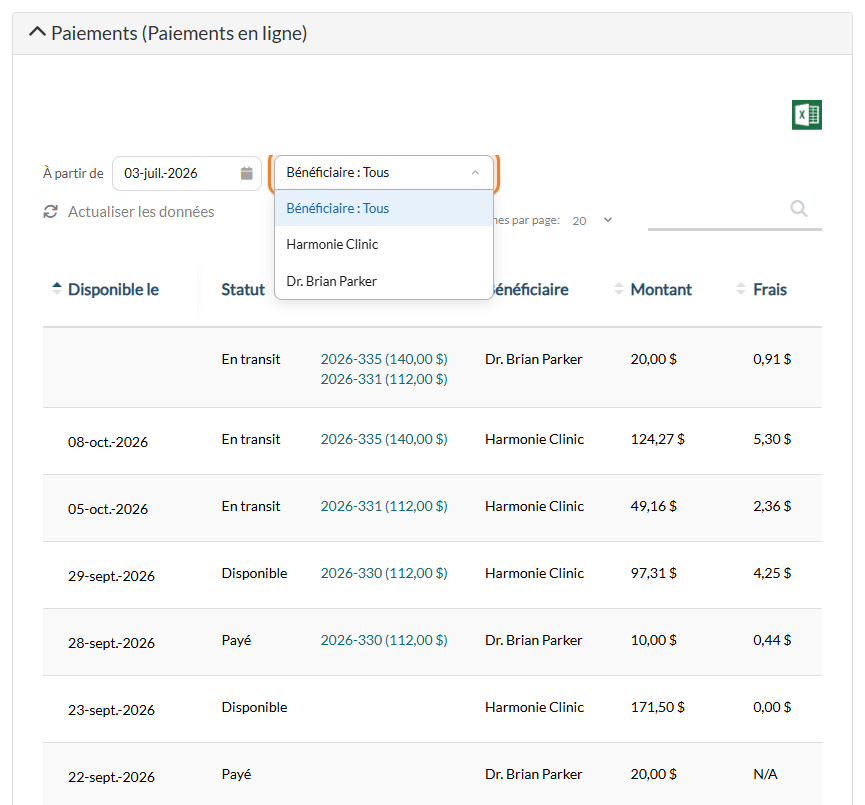Sort by Frais column arrow

click(741, 289)
